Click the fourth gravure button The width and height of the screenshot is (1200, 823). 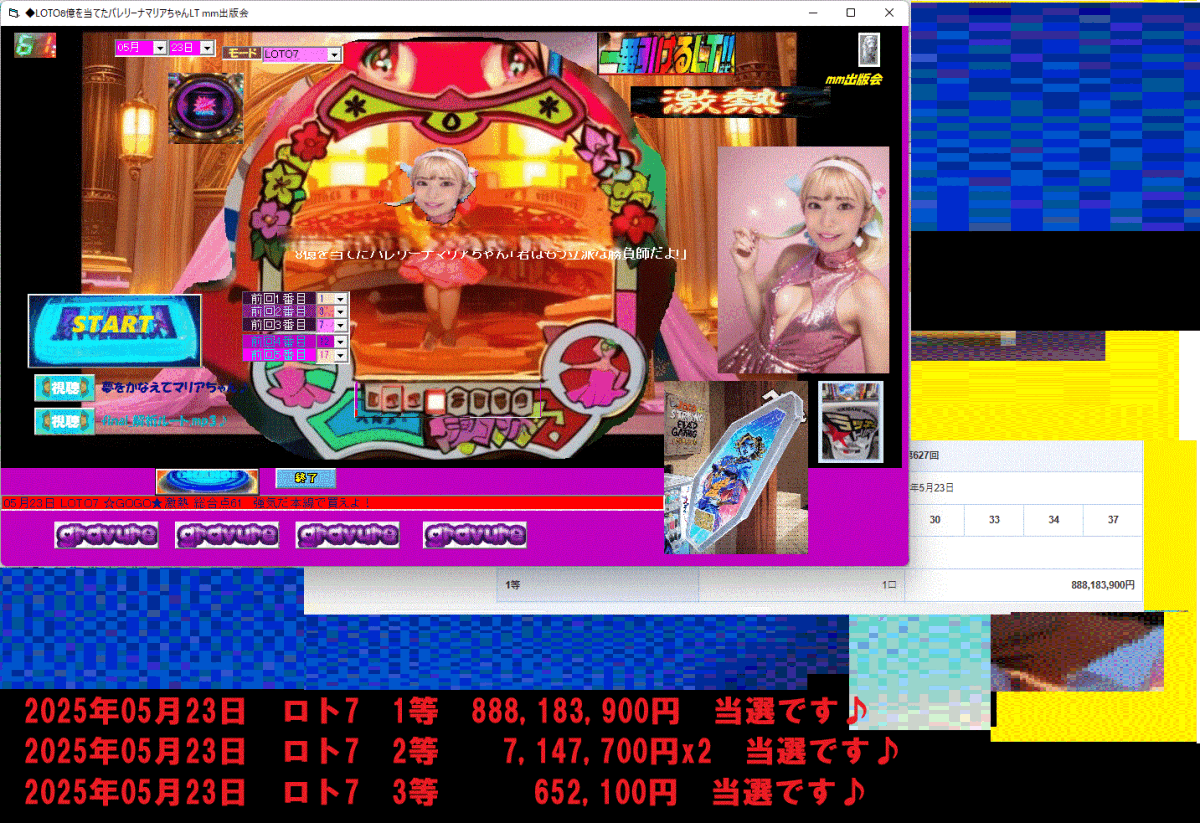(475, 535)
